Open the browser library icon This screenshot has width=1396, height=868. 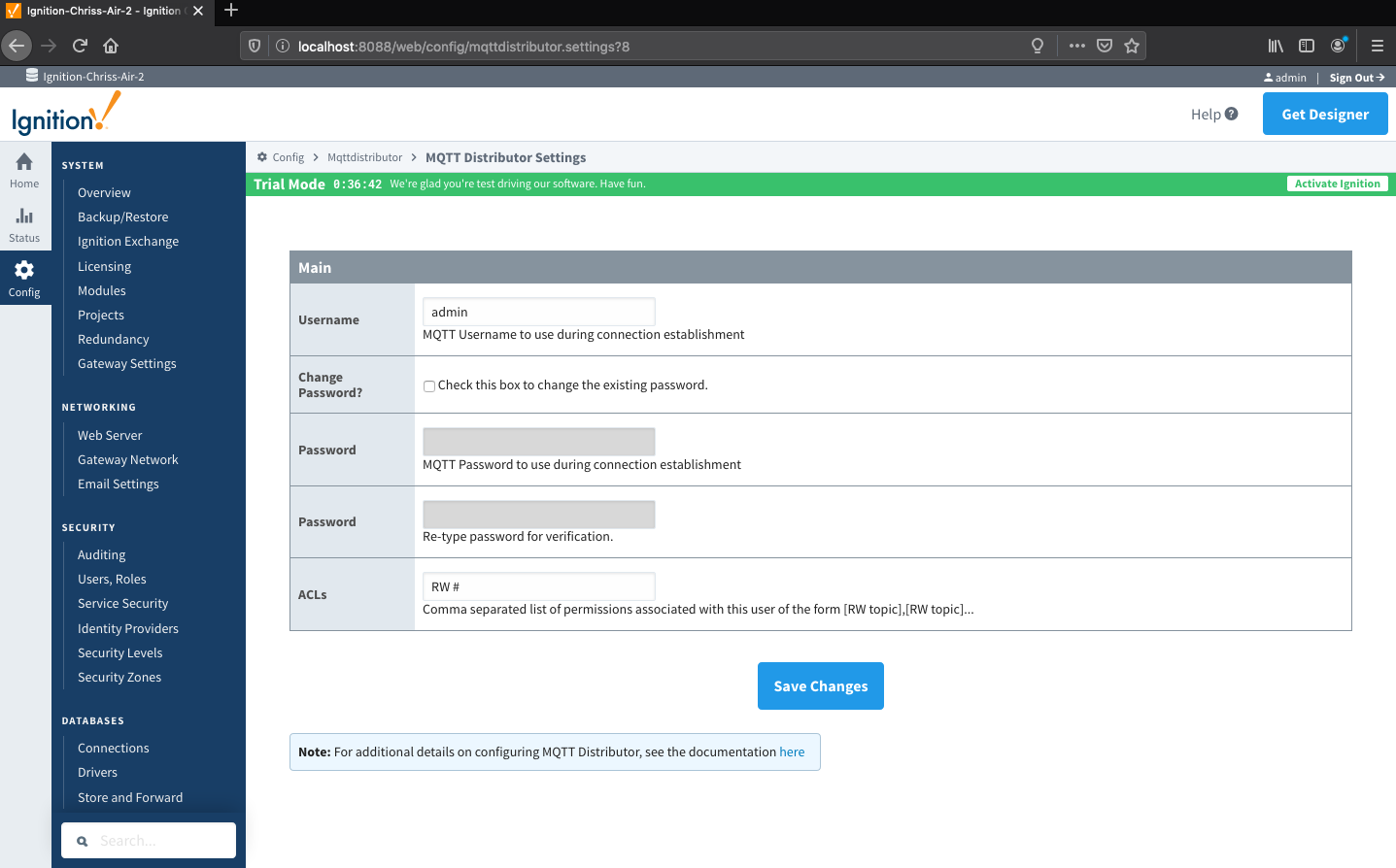tap(1276, 46)
